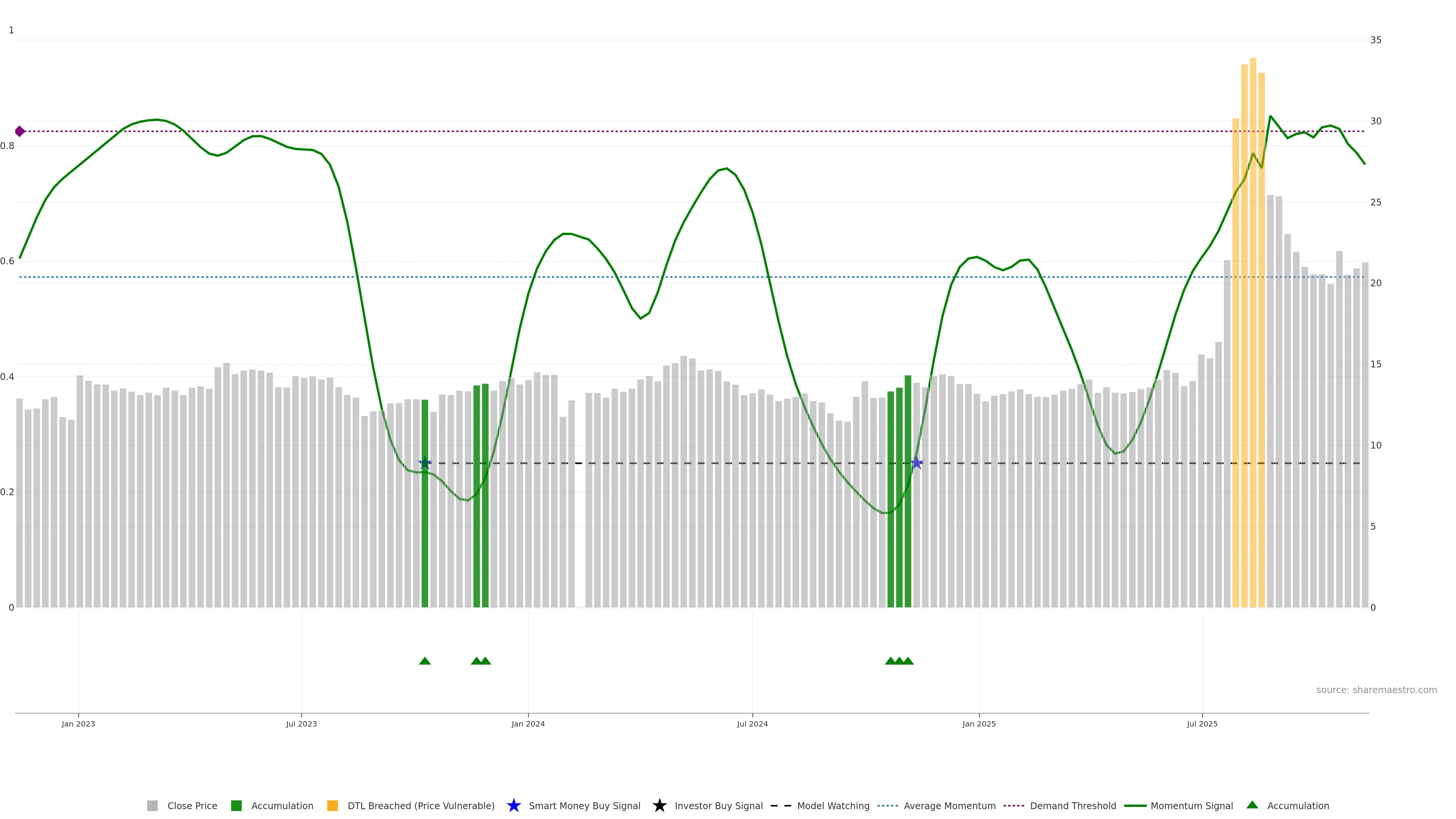The image size is (1456, 819).
Task: Click the blue star marker near late 2024
Action: click(x=916, y=463)
